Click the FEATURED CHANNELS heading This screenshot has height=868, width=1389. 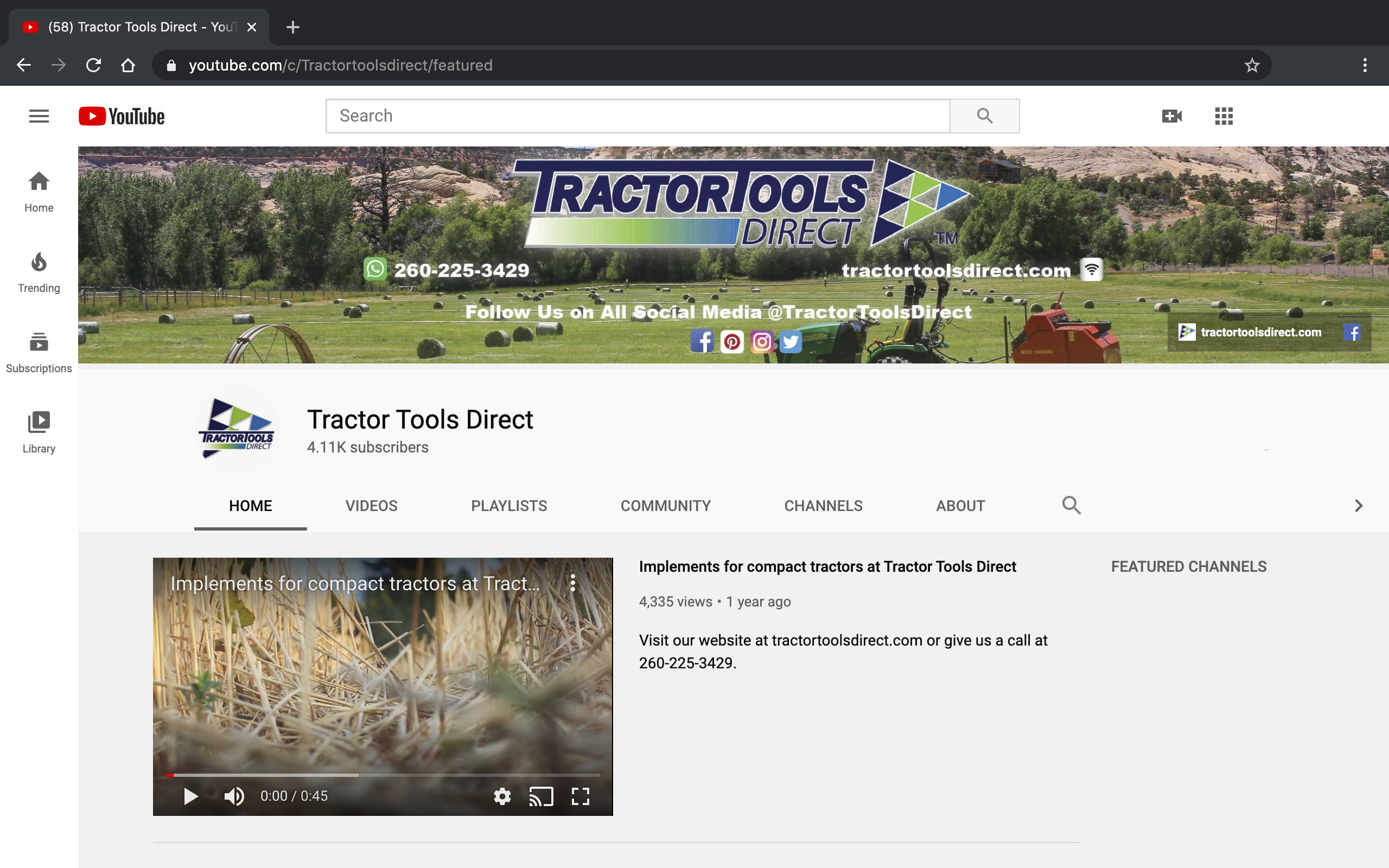(1189, 566)
